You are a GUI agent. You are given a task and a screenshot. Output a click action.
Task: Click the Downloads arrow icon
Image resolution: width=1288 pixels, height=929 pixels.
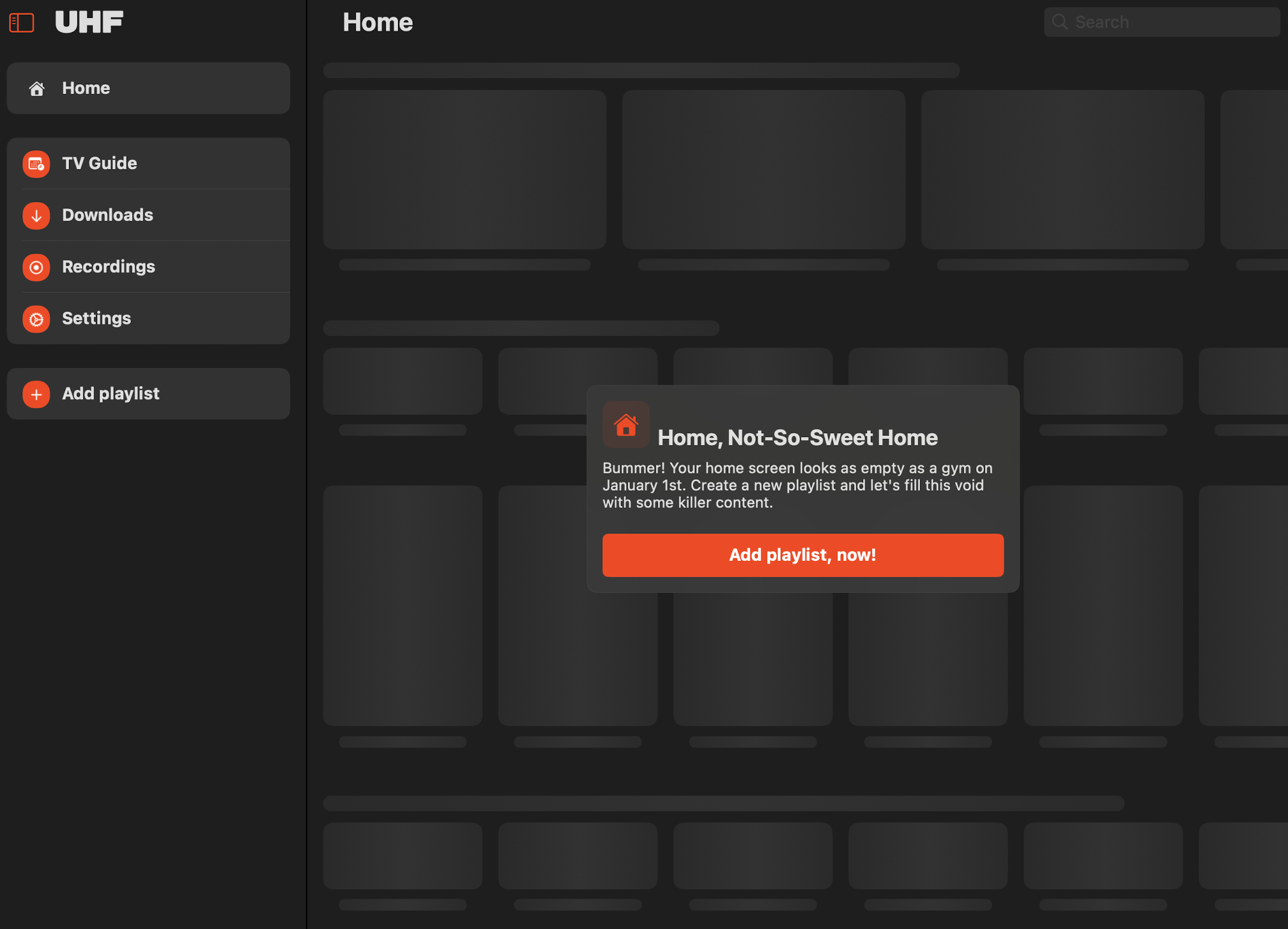pyautogui.click(x=36, y=216)
